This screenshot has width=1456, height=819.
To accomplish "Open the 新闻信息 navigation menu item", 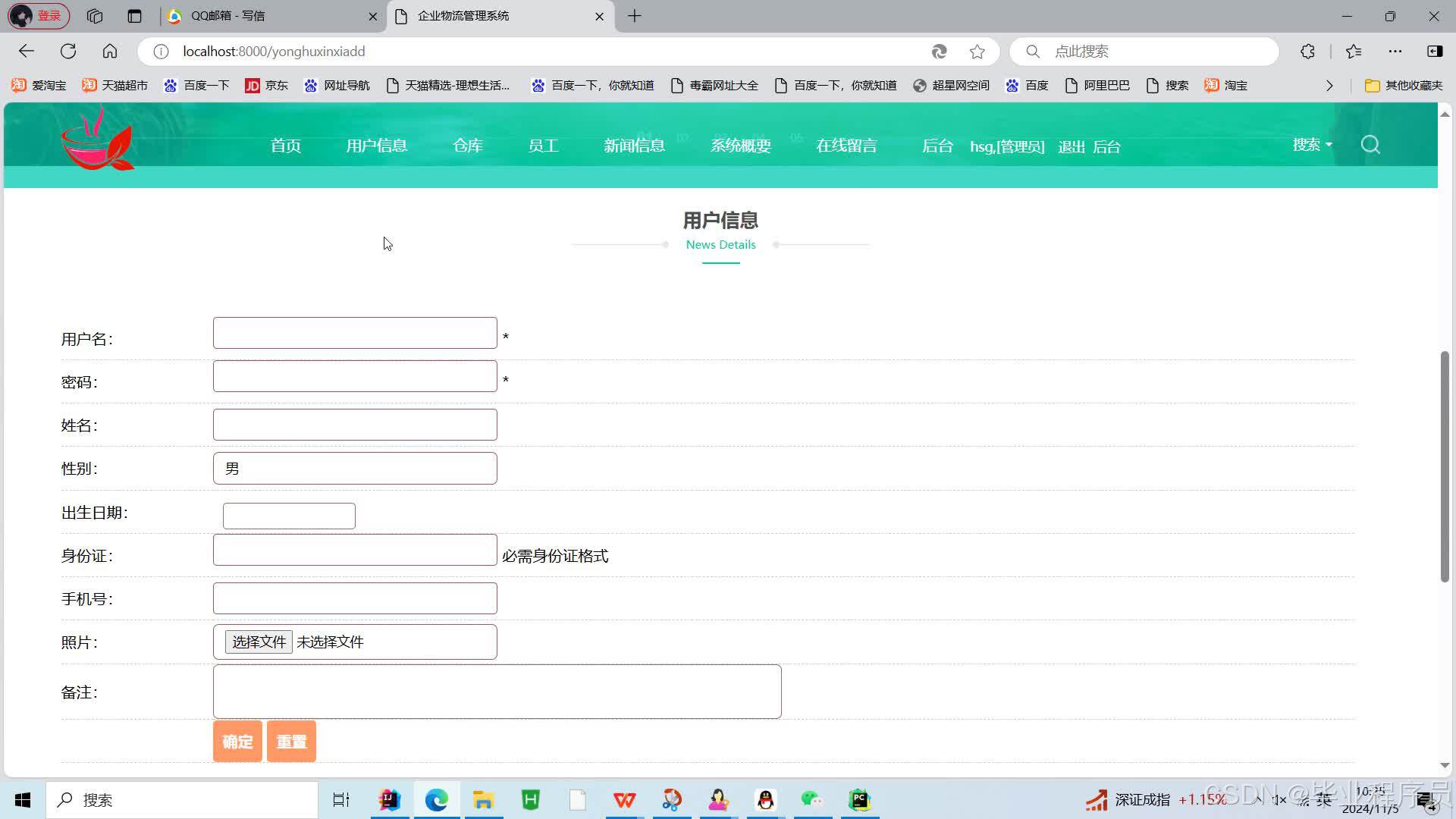I will pyautogui.click(x=634, y=146).
